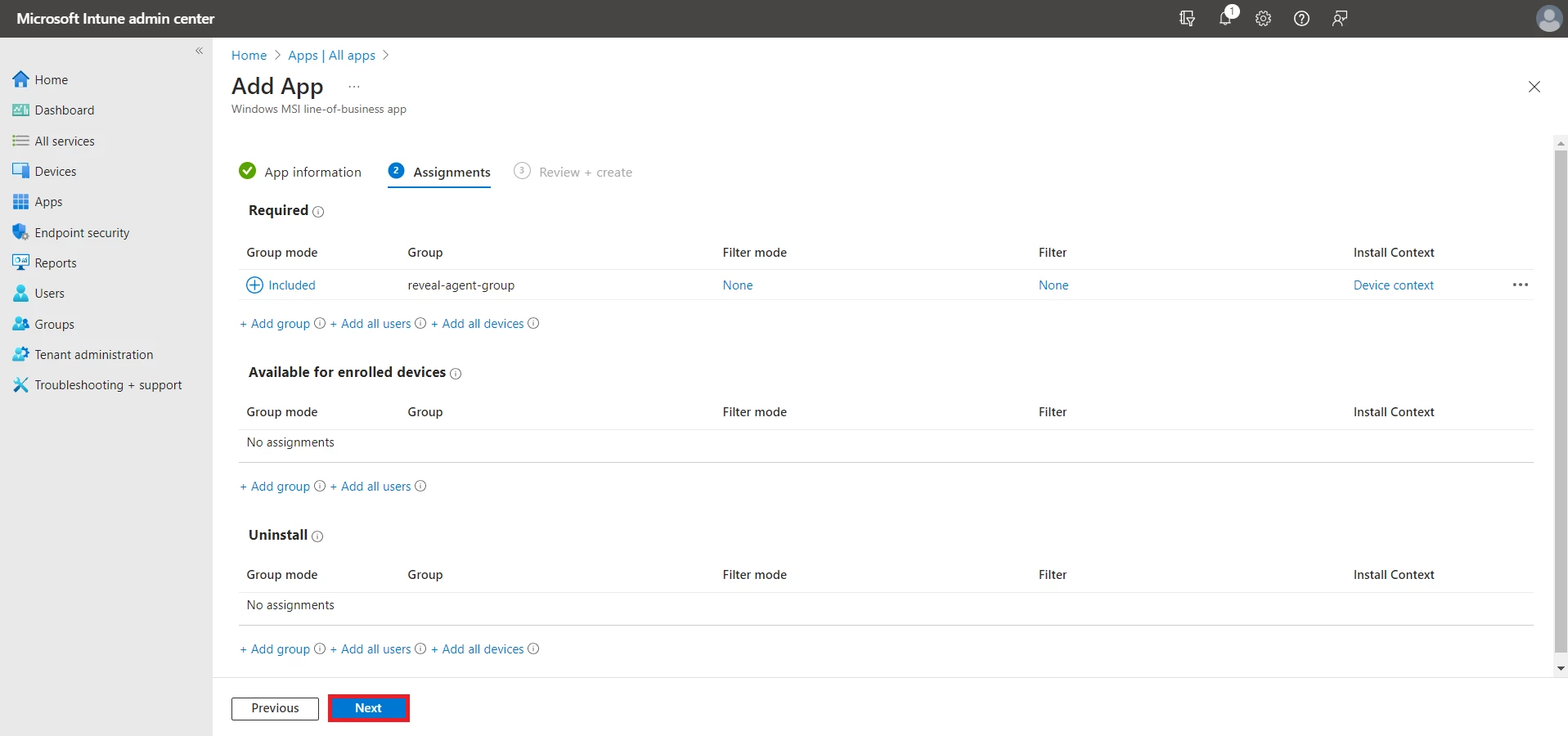Click the Next button

click(368, 708)
